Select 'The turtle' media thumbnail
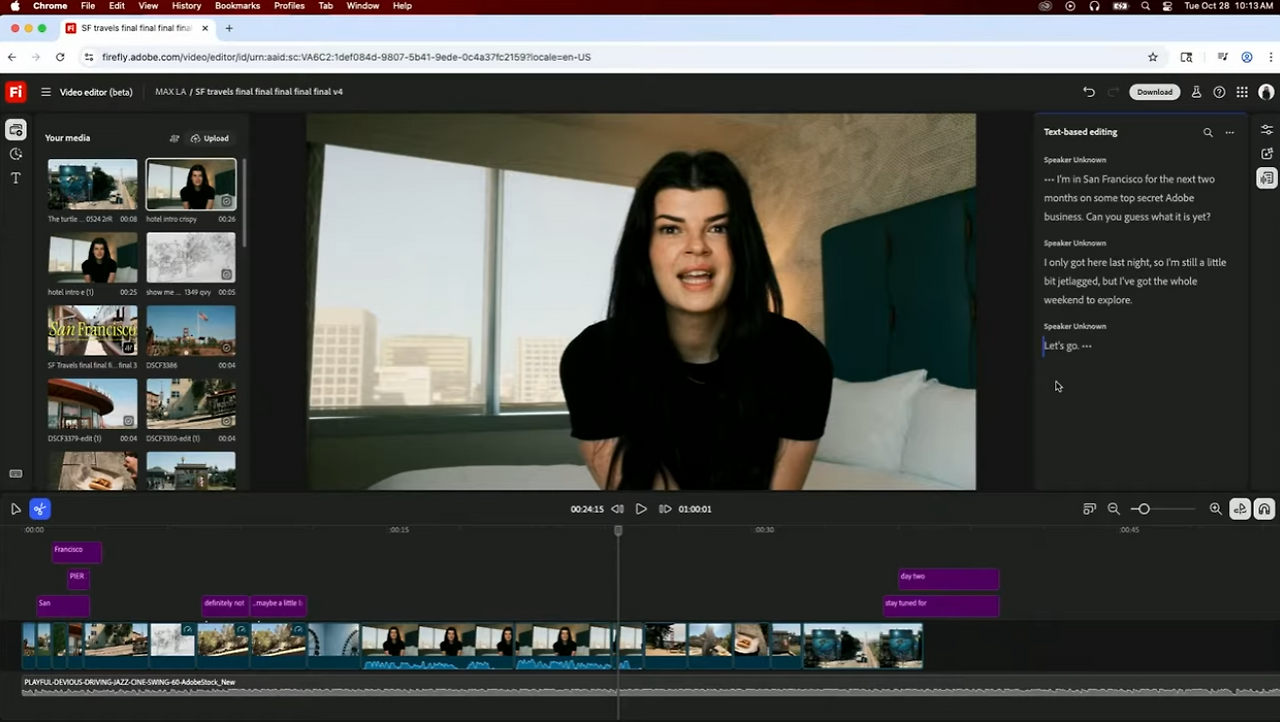 tap(93, 184)
